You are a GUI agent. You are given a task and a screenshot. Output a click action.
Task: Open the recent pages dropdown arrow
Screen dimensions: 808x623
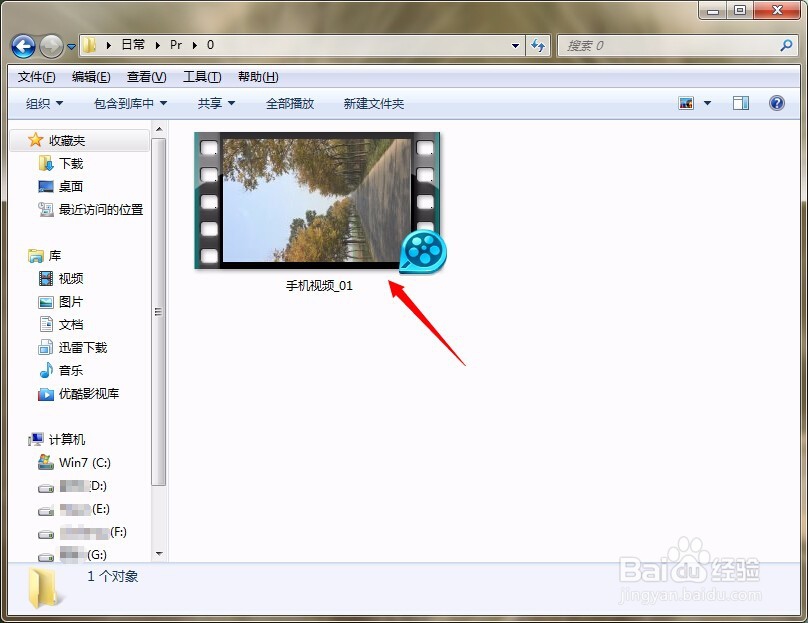click(x=71, y=47)
